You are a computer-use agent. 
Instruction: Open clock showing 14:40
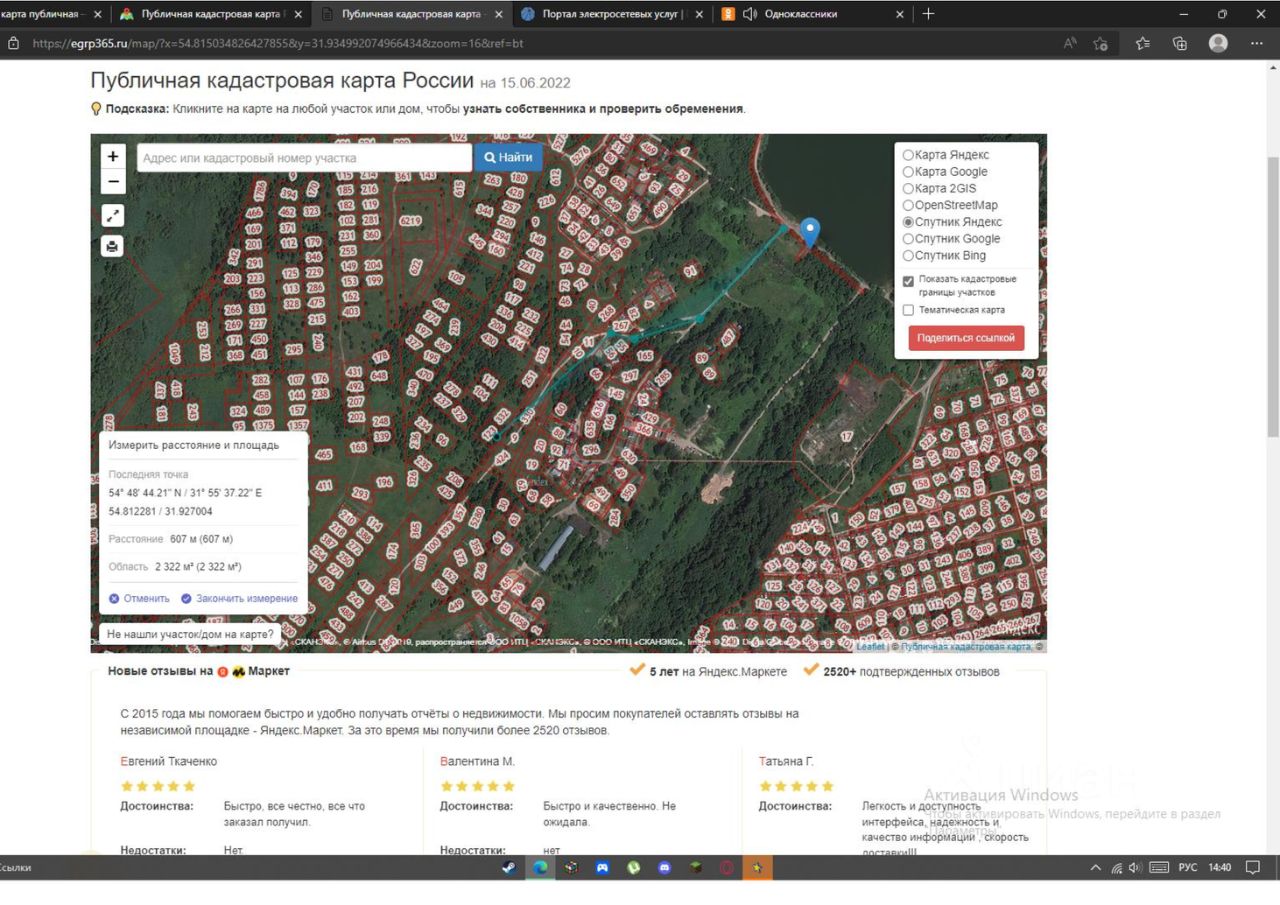pyautogui.click(x=1219, y=868)
